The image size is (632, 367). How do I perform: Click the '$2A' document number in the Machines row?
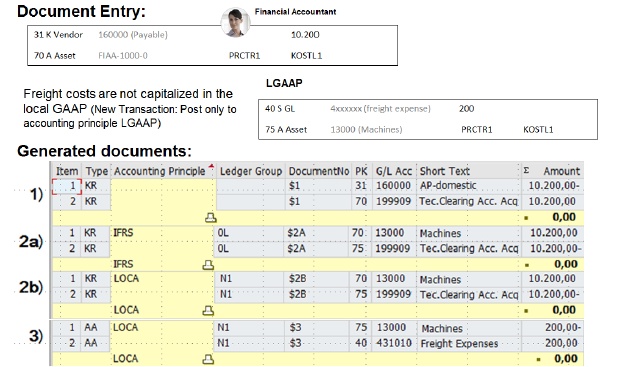(296, 233)
